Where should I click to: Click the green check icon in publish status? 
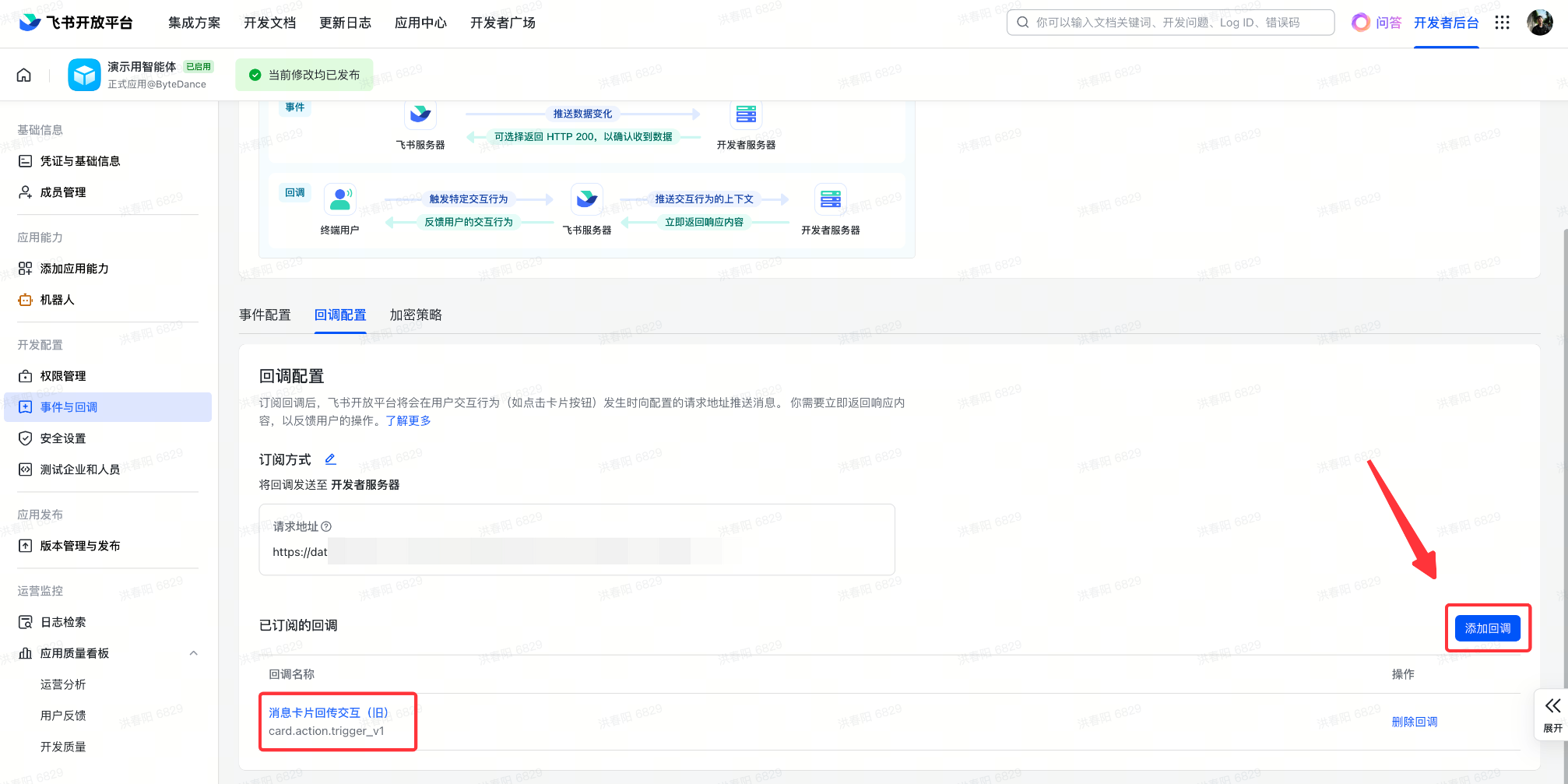click(255, 75)
